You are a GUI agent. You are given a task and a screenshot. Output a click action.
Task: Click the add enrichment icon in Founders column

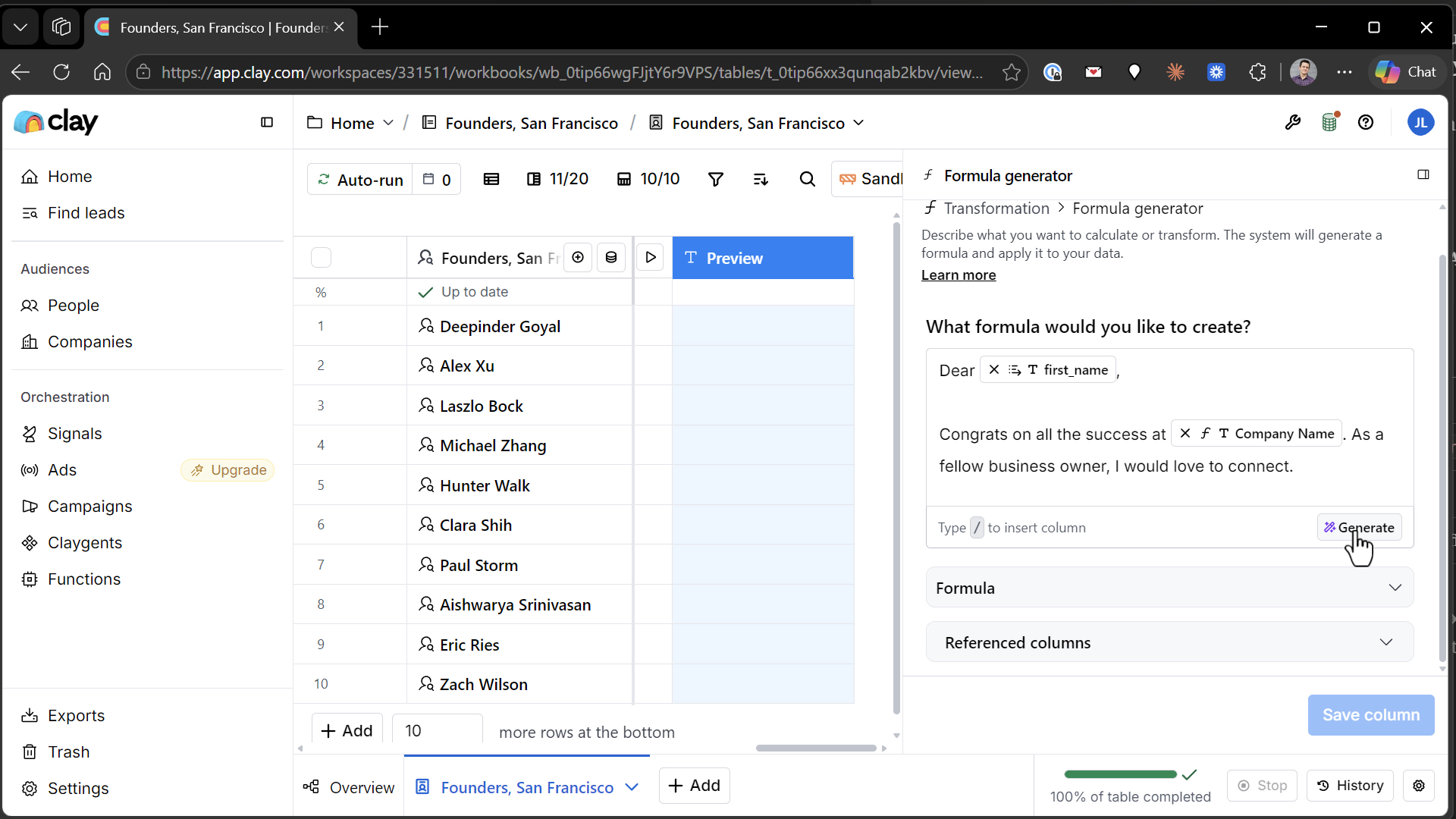click(x=578, y=258)
